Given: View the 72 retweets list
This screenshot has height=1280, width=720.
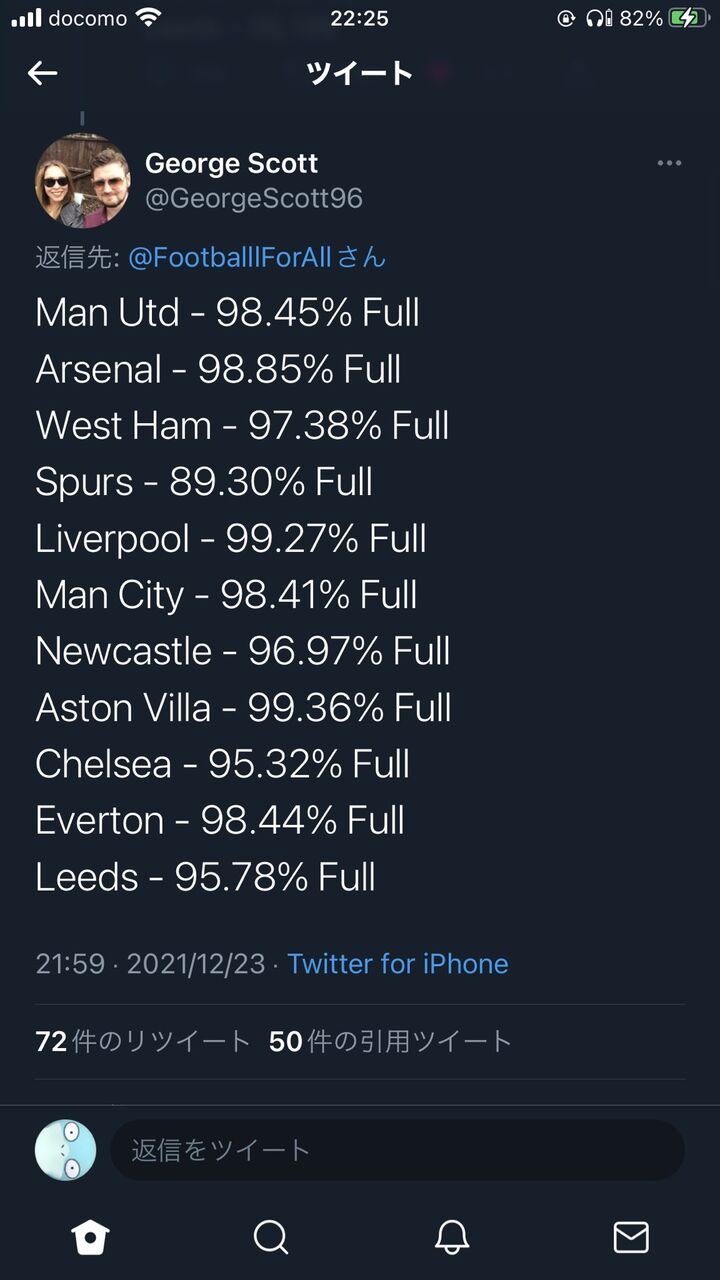Looking at the screenshot, I should [143, 1042].
